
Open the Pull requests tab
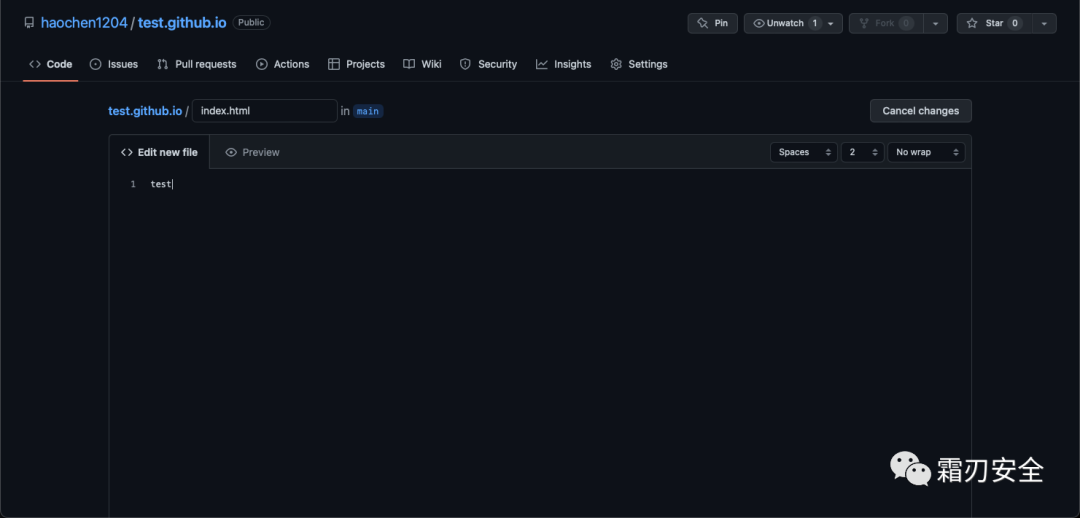tap(196, 64)
